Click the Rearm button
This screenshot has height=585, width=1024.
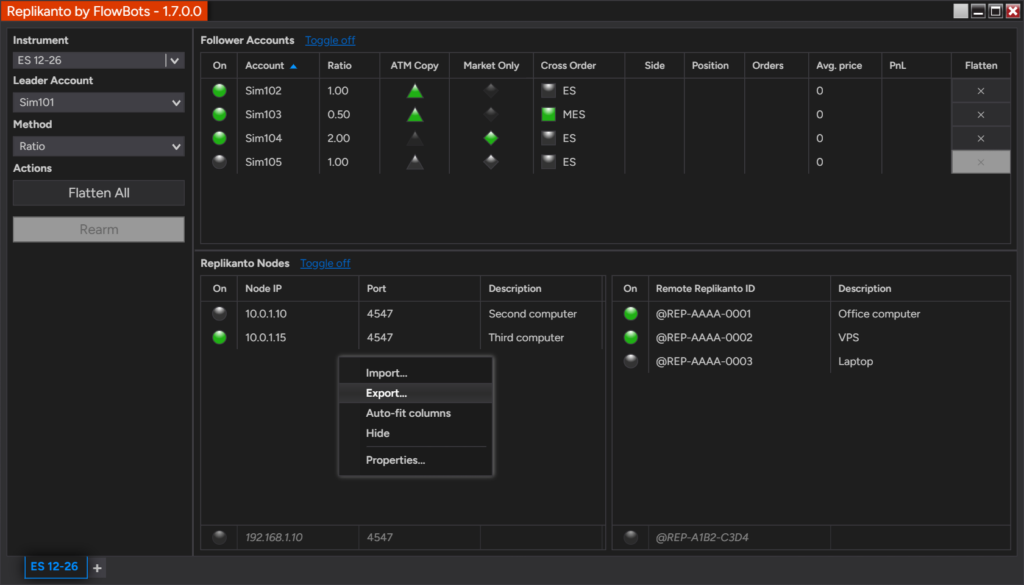(99, 230)
